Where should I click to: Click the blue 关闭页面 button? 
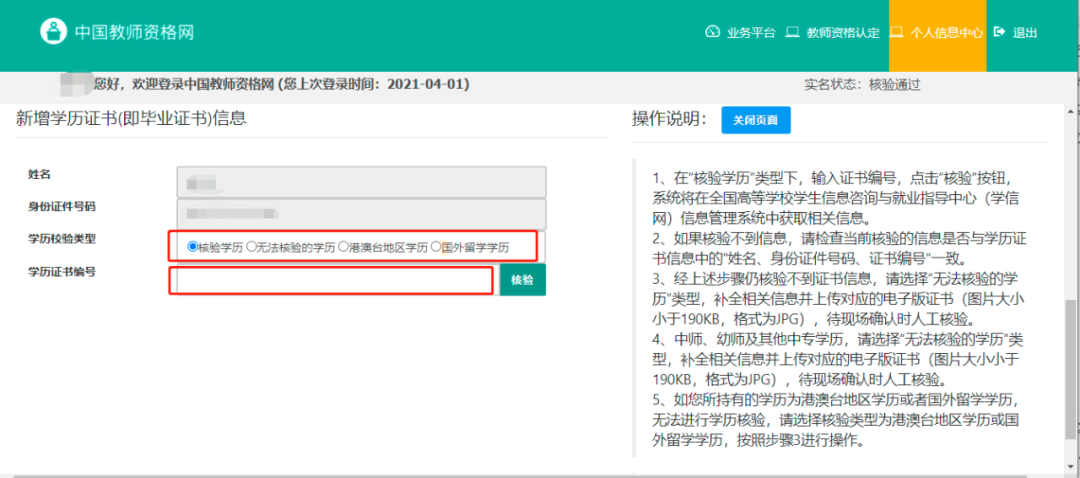click(755, 120)
